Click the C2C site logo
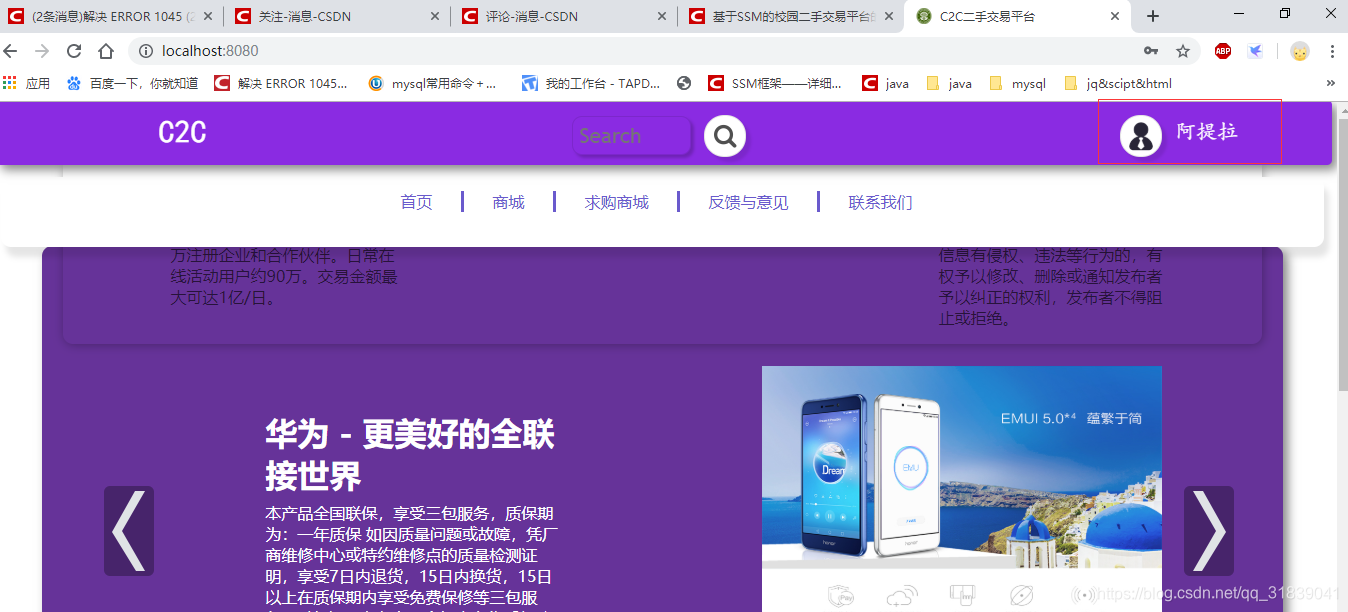This screenshot has width=1348, height=612. point(183,133)
